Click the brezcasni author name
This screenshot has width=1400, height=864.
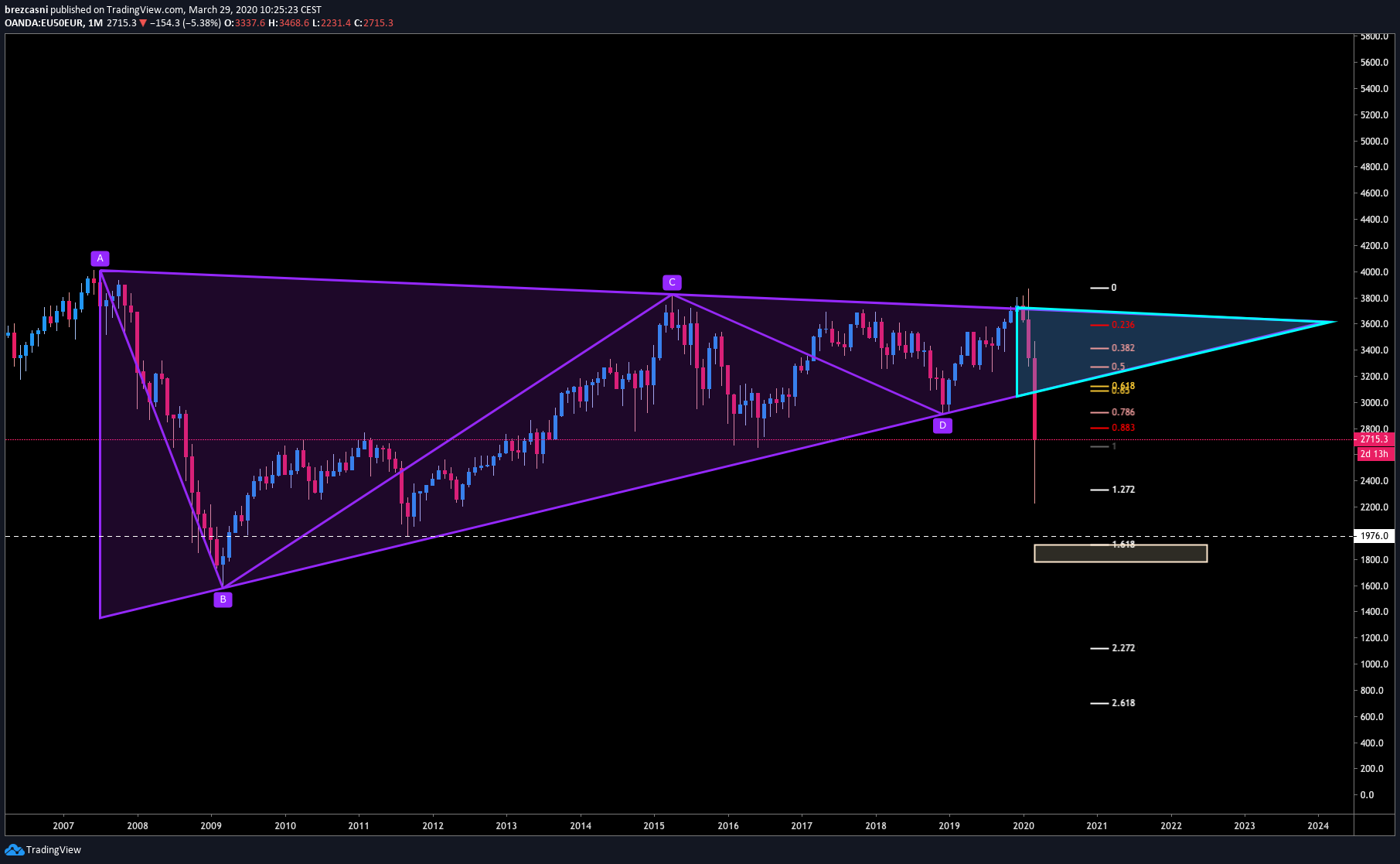point(26,10)
